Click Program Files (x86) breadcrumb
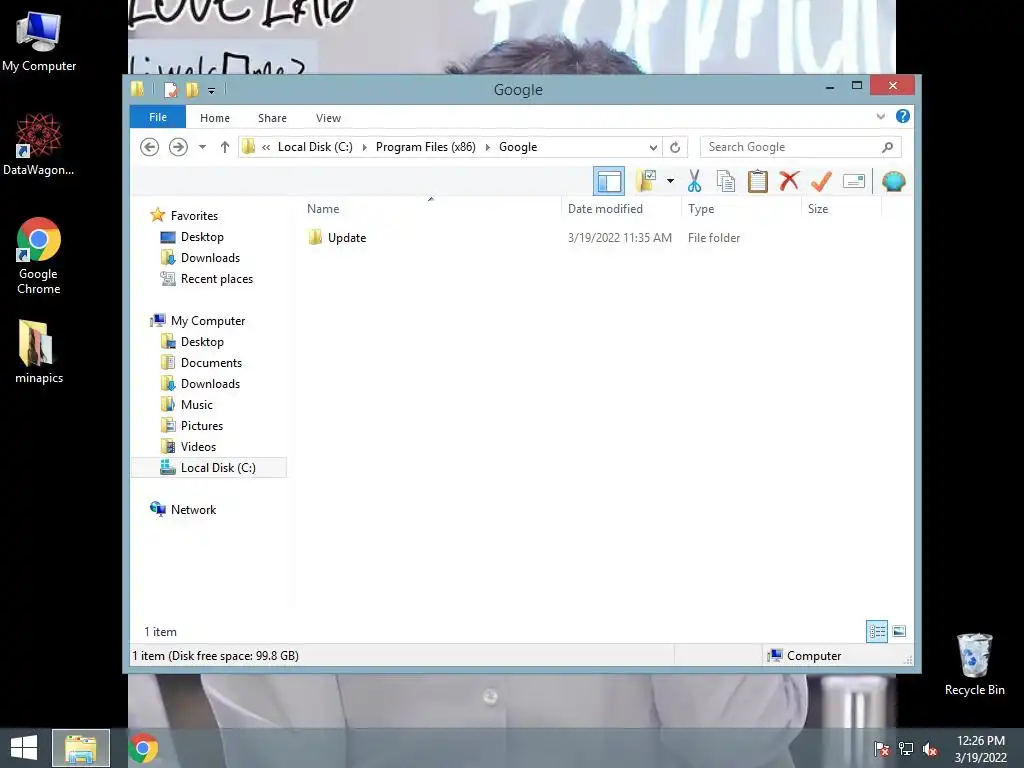1024x768 pixels. point(425,147)
